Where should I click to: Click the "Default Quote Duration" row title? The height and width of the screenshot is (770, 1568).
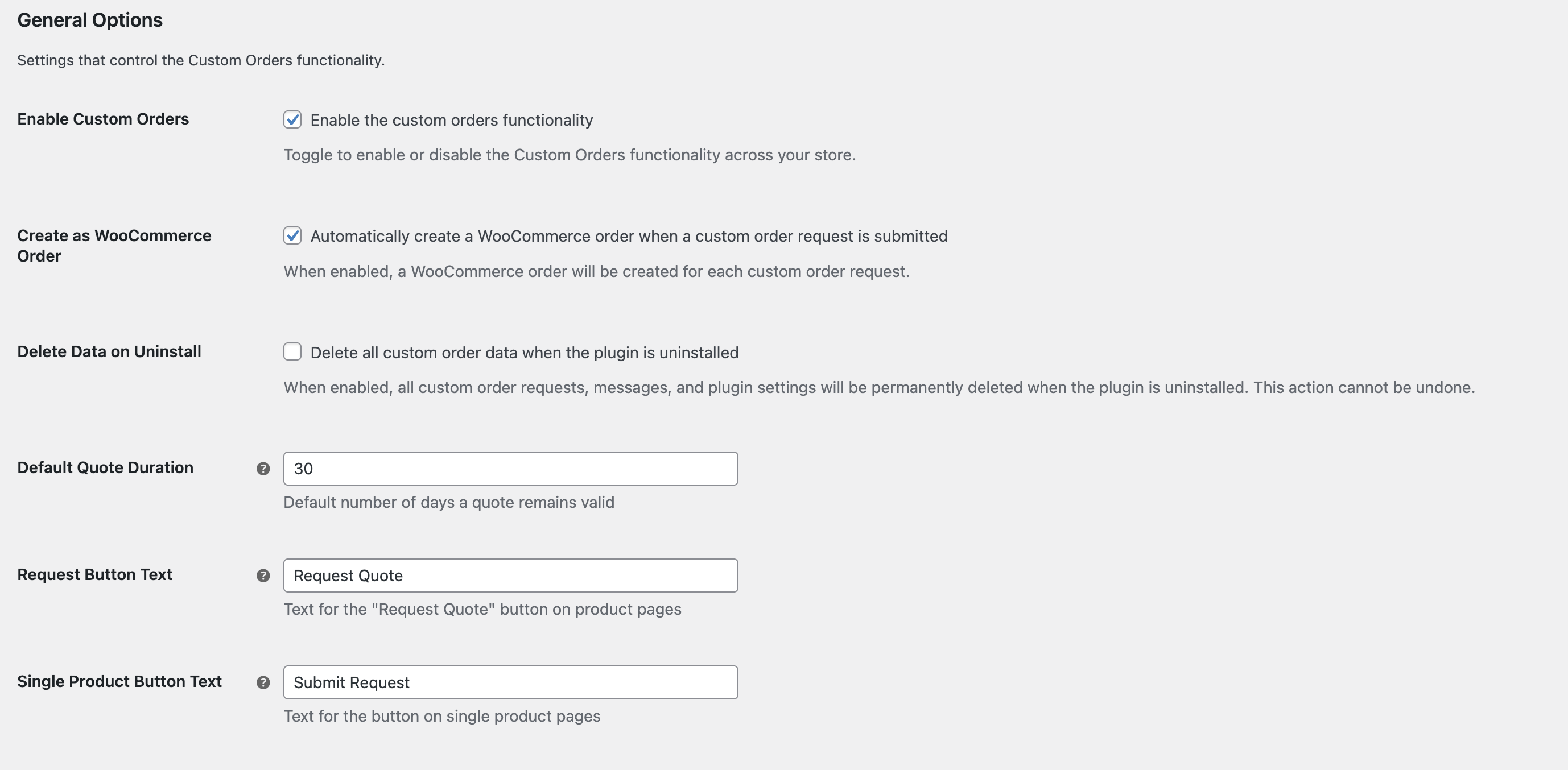[x=105, y=467]
